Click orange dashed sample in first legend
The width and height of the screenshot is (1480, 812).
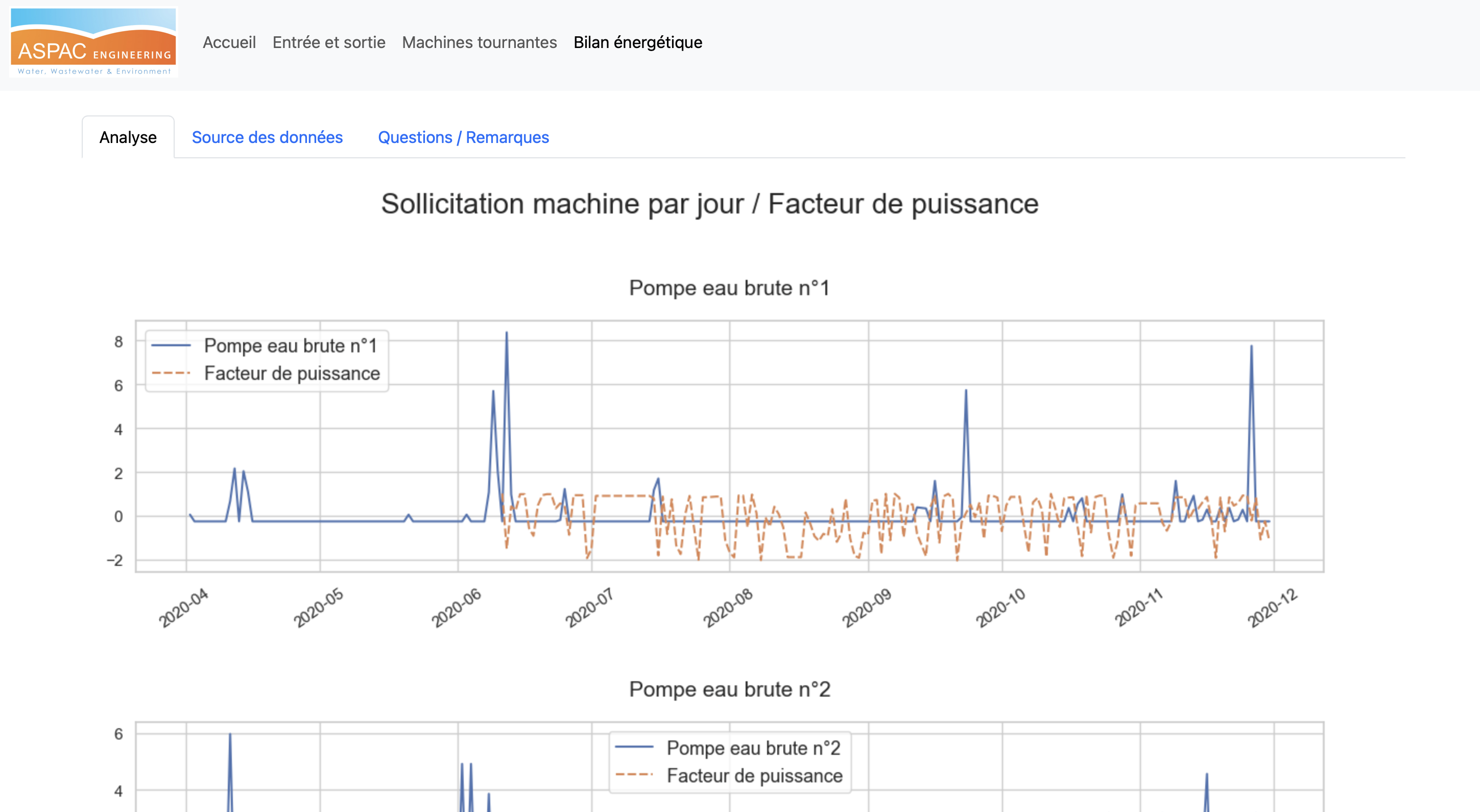(171, 373)
